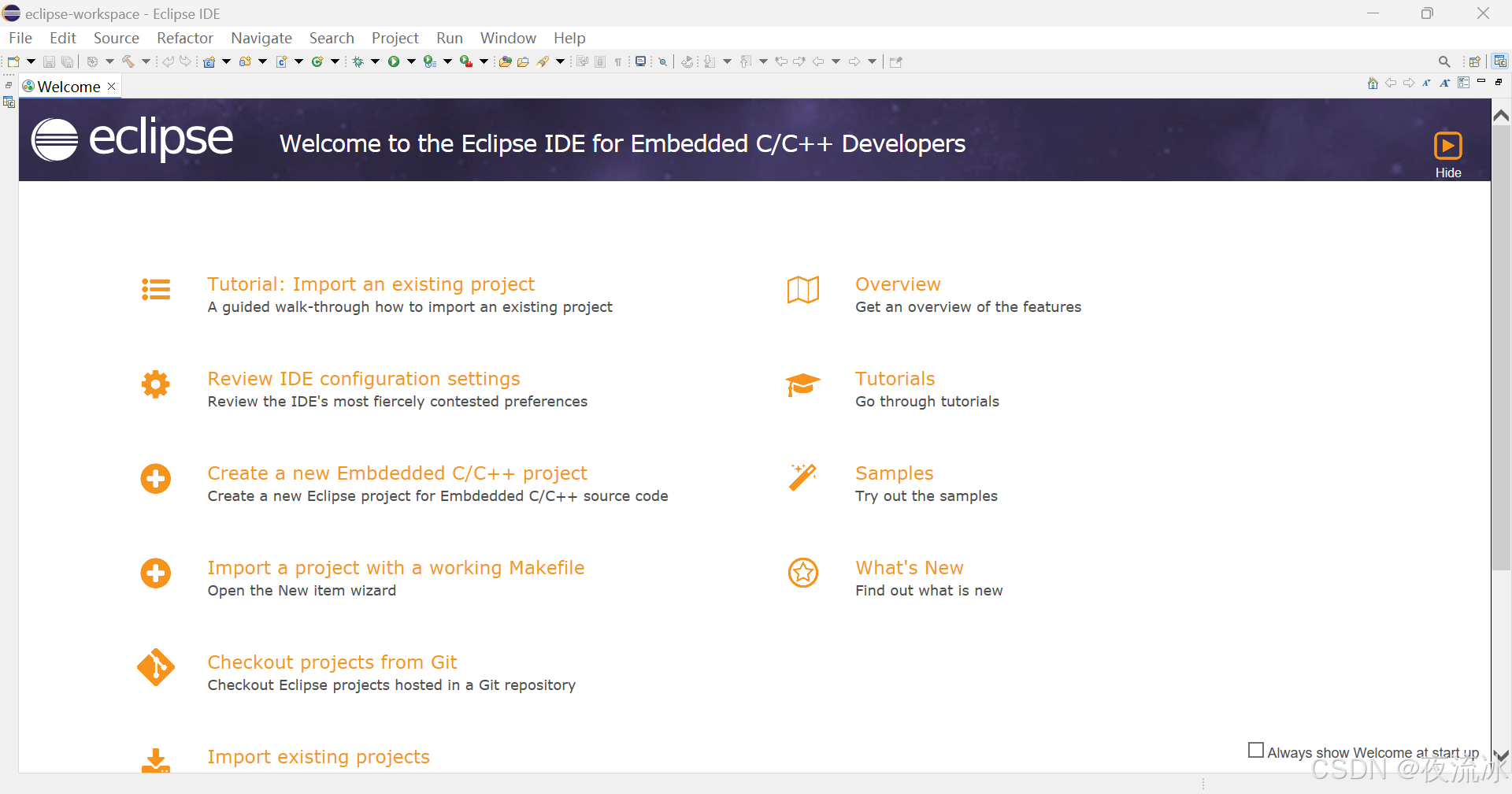This screenshot has height=794, width=1512.
Task: Click the Restore icon in left trim
Action: tap(9, 85)
